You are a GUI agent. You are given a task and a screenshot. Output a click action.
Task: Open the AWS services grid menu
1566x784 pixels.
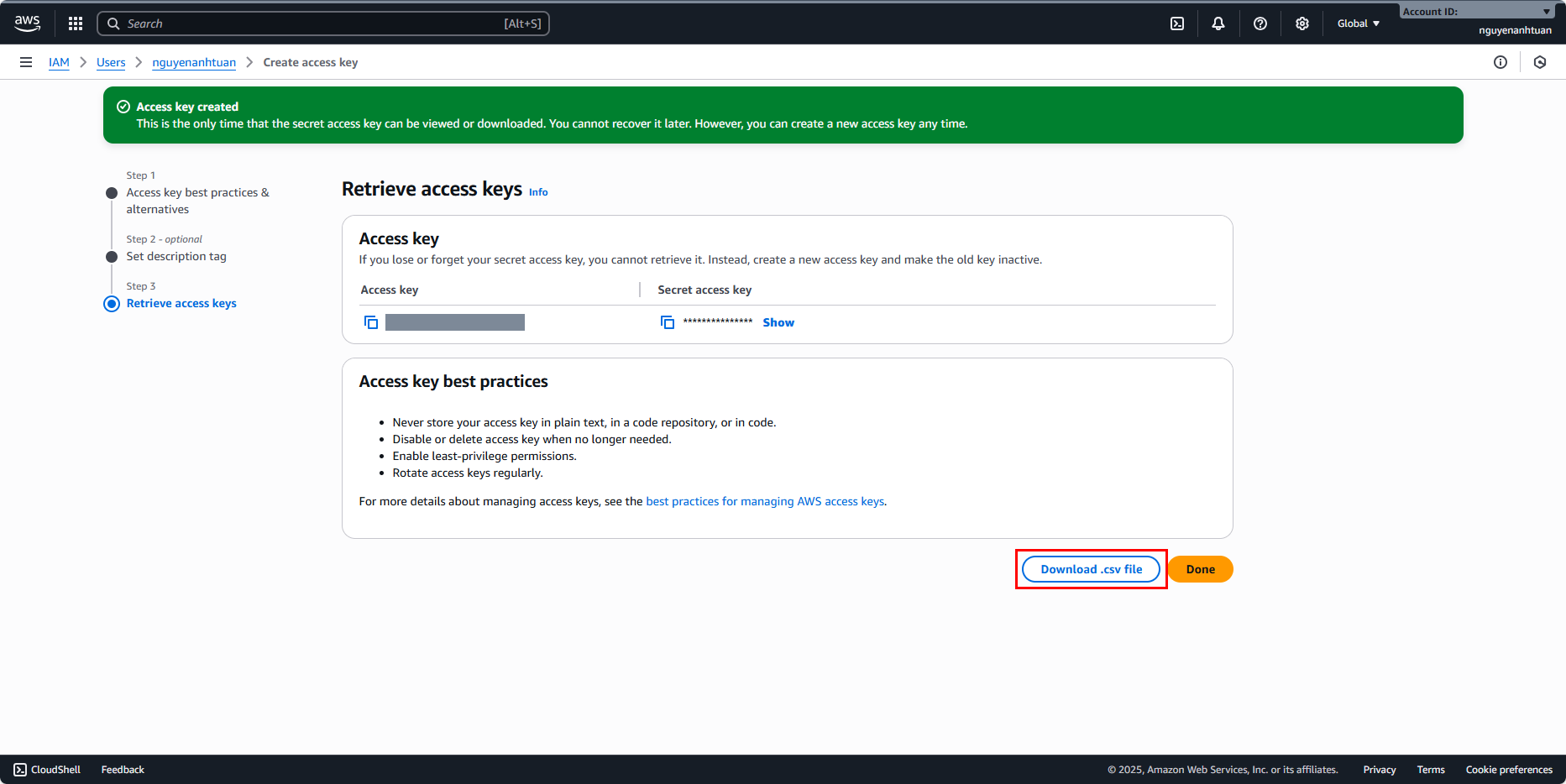tap(76, 24)
